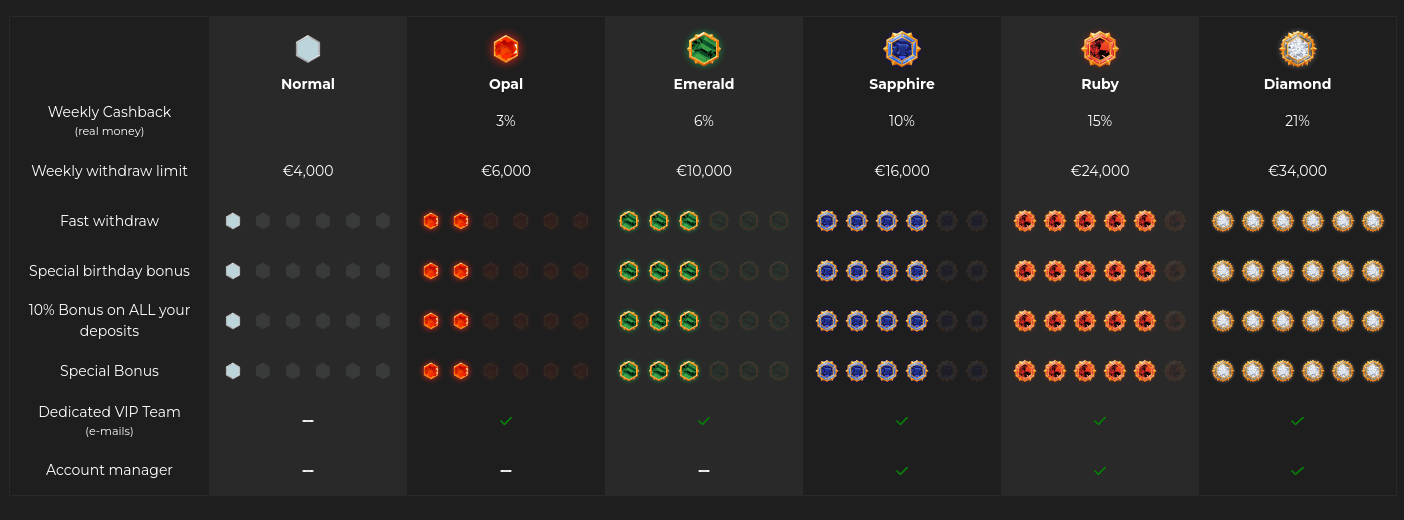This screenshot has width=1404, height=520.
Task: Click Opal's first Fast withdraw gem
Action: point(431,221)
